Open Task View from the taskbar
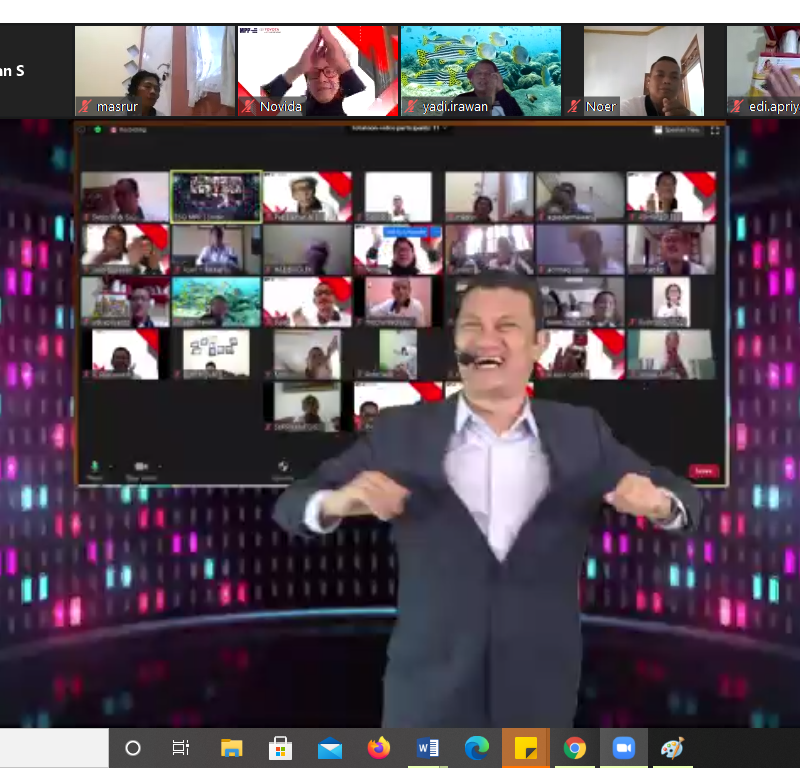 (181, 748)
